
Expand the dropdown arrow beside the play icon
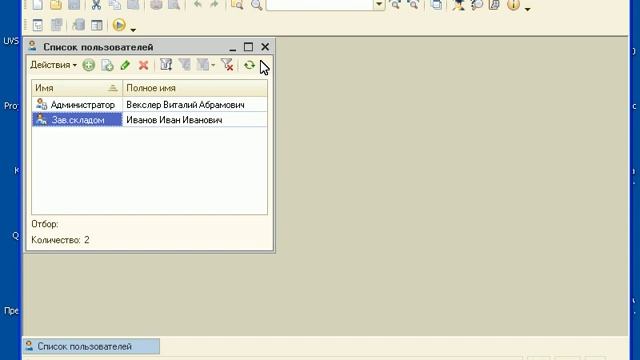click(133, 29)
